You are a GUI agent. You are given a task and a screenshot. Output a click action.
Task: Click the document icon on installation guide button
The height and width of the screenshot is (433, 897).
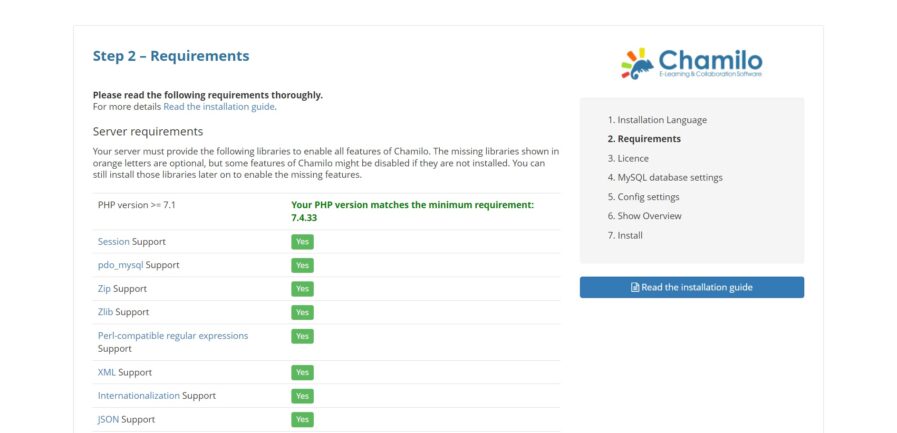[x=634, y=288]
